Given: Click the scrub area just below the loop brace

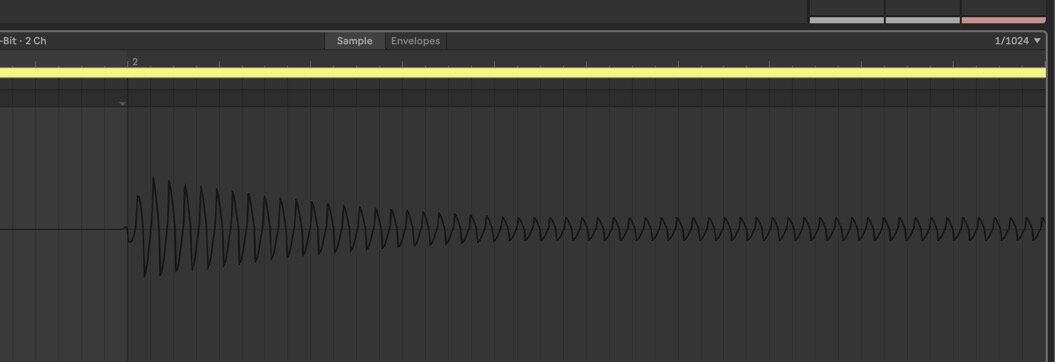Looking at the screenshot, I should (x=523, y=84).
